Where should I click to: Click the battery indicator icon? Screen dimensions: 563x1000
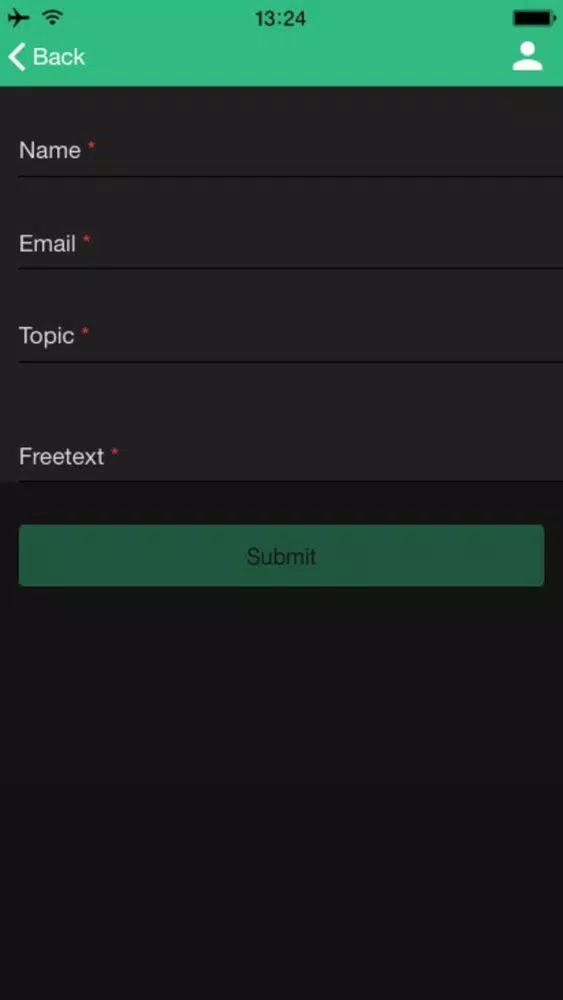(534, 18)
